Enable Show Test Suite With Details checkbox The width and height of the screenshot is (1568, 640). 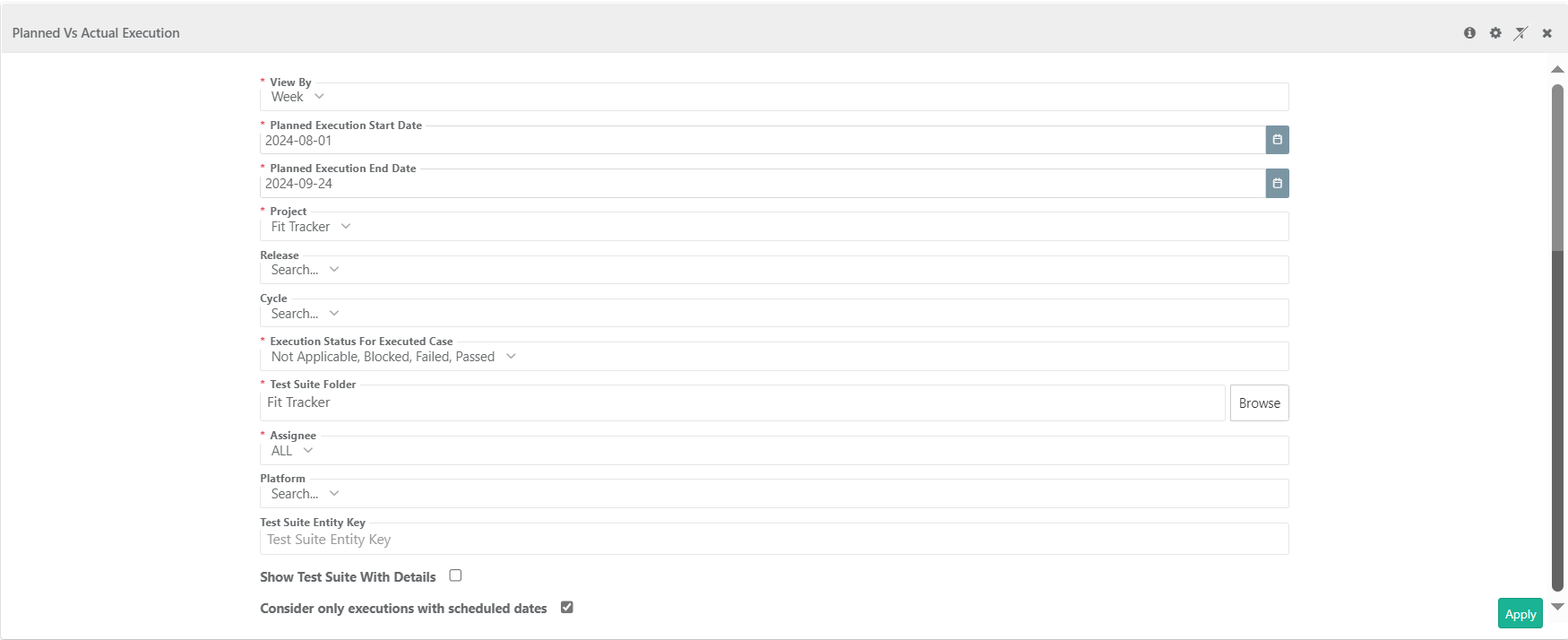[x=455, y=575]
